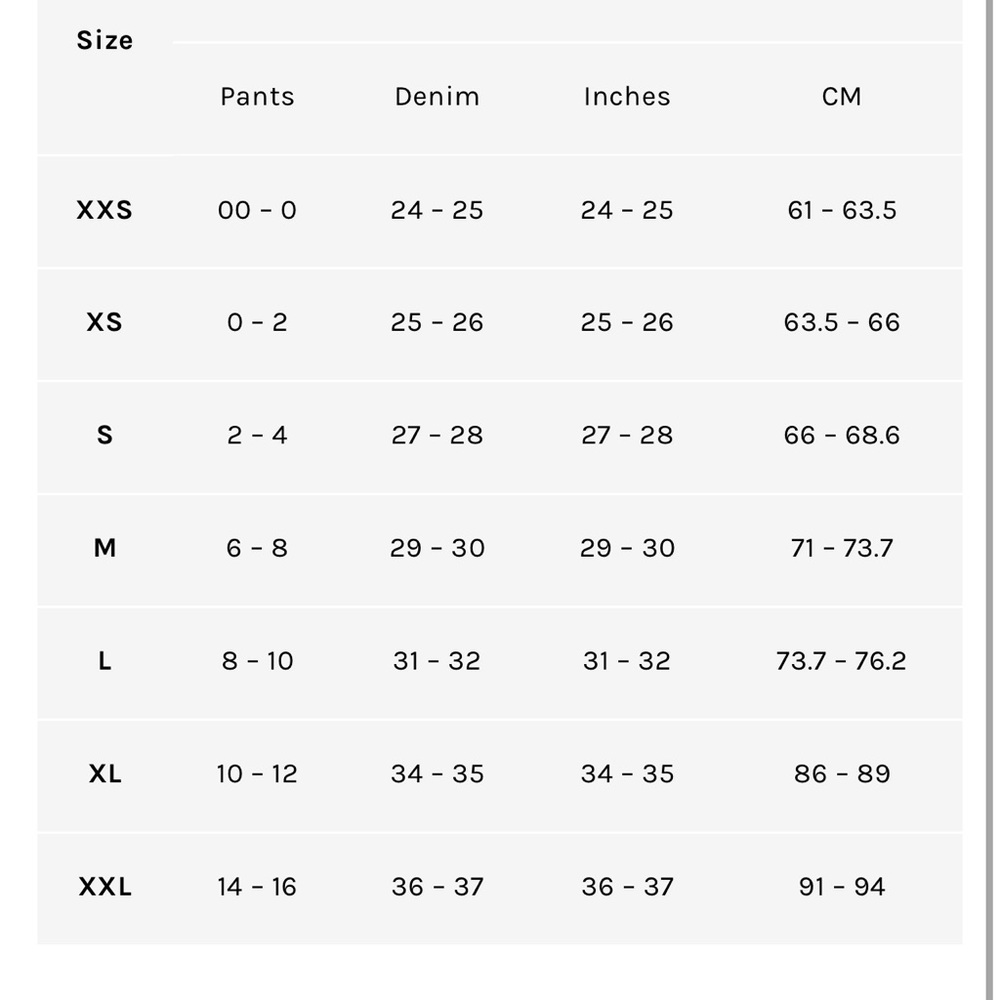
Task: Select the 73.7 - 76.2 CM cell
Action: pos(841,661)
